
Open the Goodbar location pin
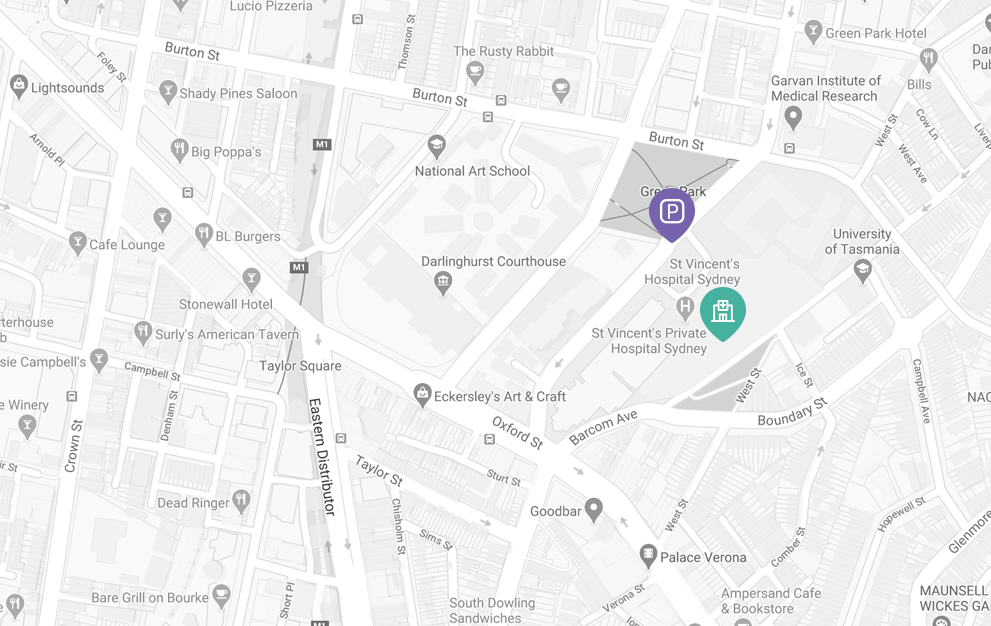pyautogui.click(x=593, y=510)
